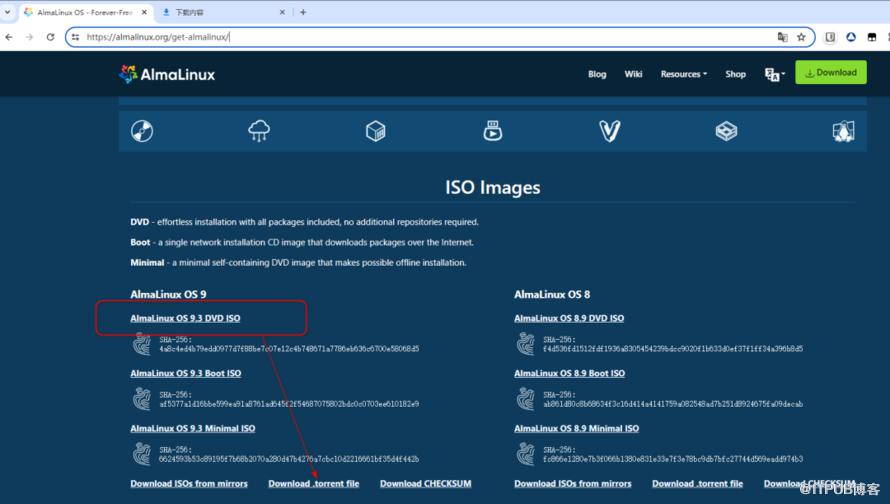Viewport: 890px width, 504px height.
Task: Switch to the 下载内容 tab
Action: pyautogui.click(x=217, y=12)
